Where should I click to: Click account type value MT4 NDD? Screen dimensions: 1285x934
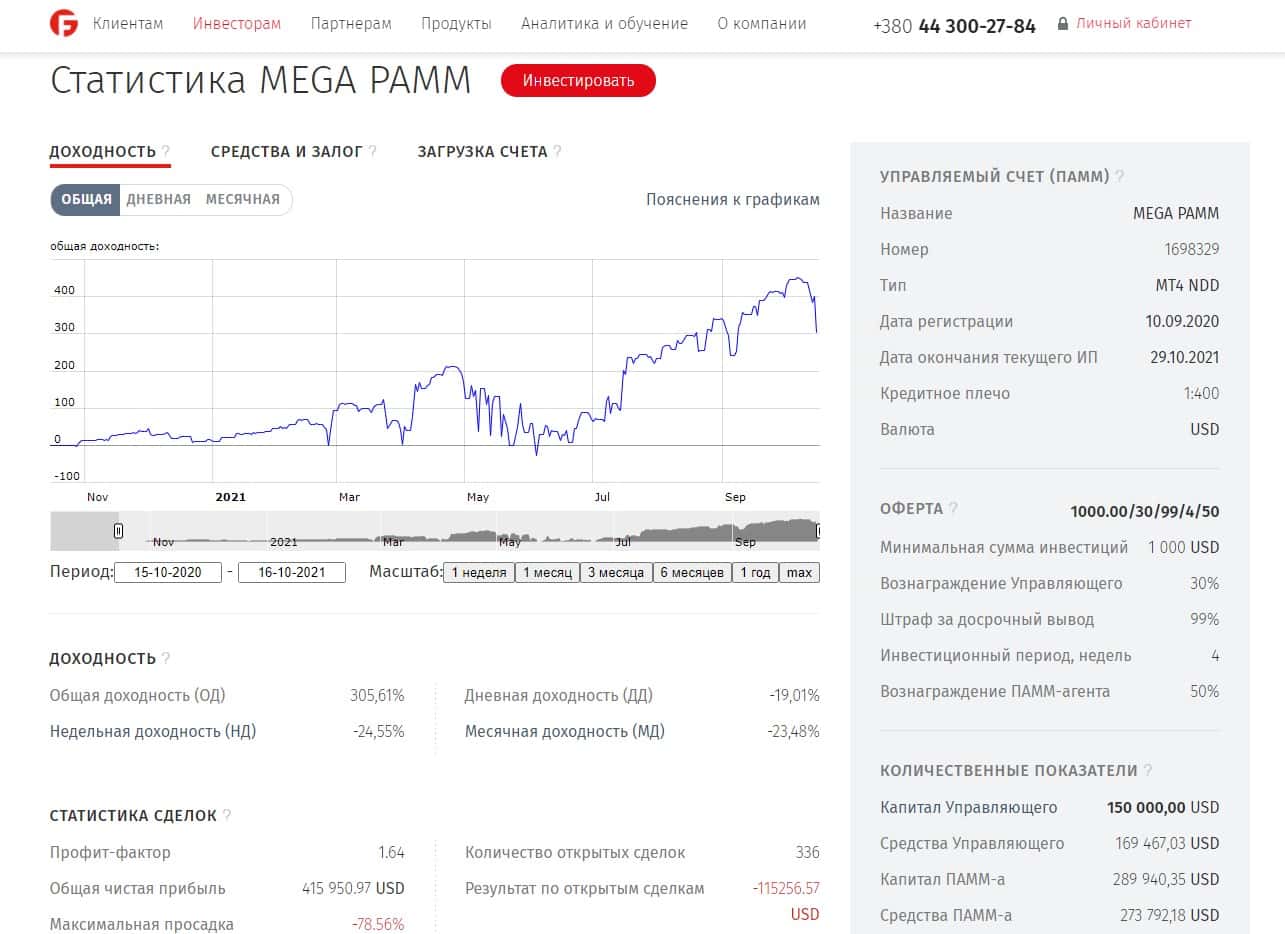point(1187,286)
